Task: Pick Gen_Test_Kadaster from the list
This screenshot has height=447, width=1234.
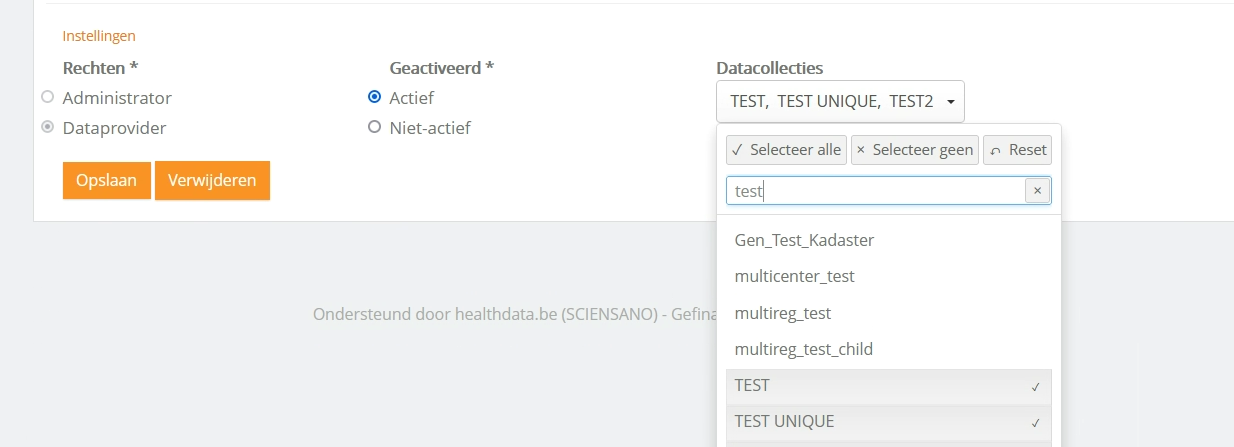Action: [804, 241]
